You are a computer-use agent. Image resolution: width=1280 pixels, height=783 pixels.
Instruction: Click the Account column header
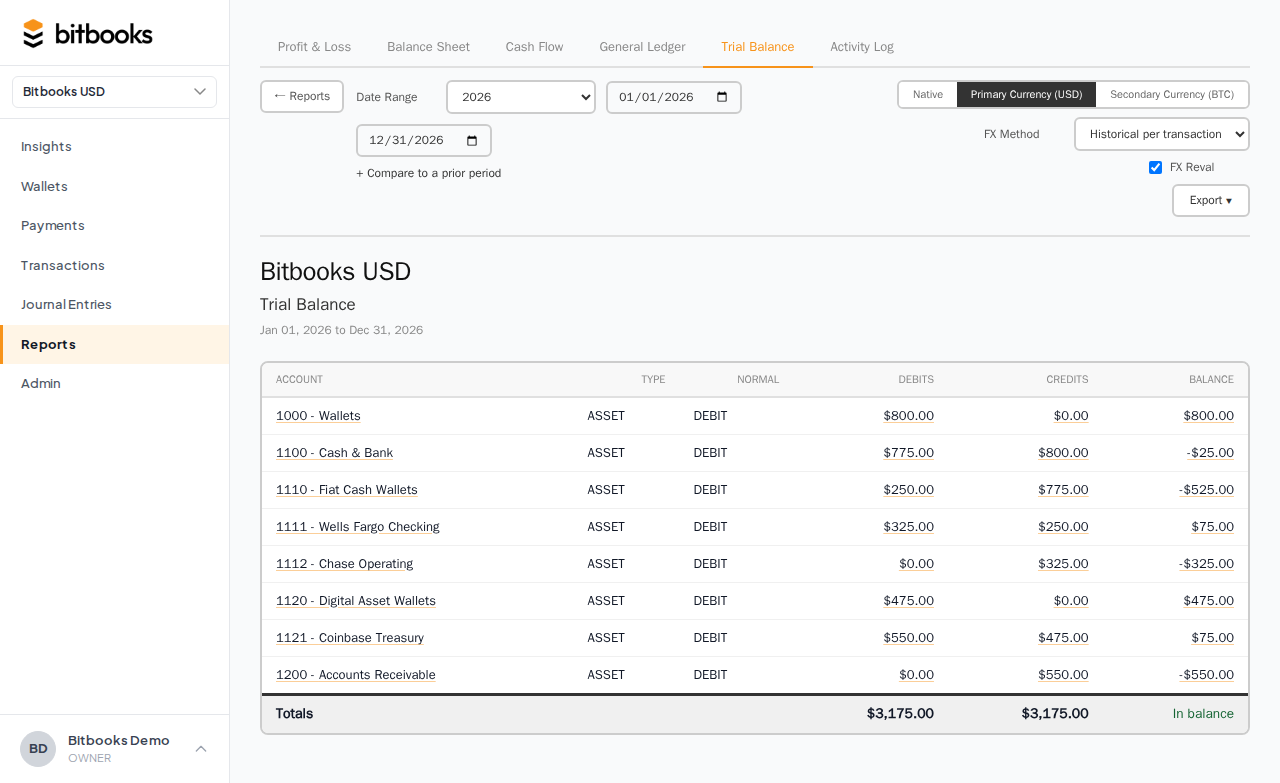299,380
